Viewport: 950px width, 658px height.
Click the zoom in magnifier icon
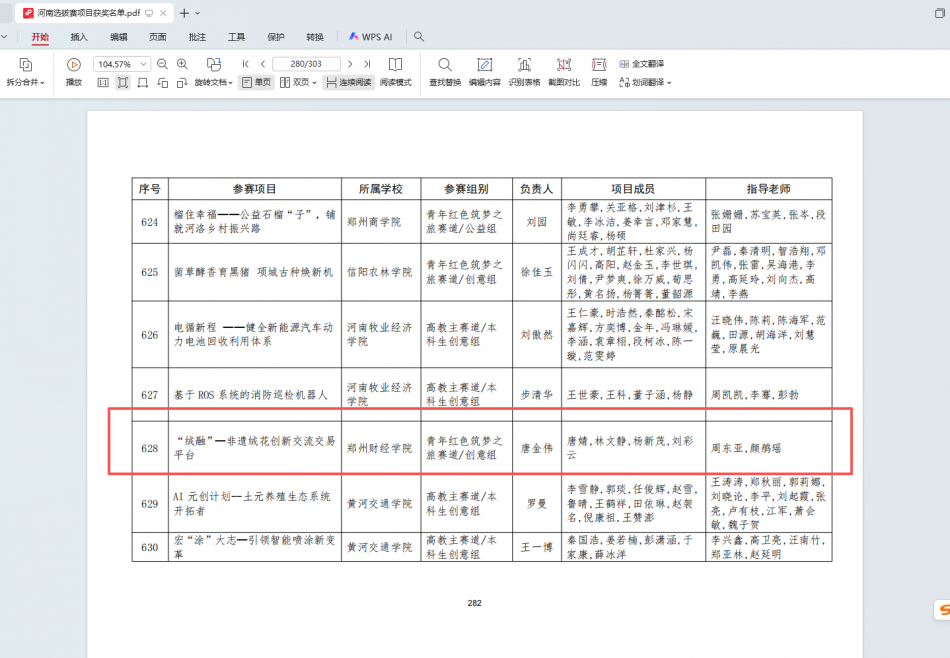182,64
